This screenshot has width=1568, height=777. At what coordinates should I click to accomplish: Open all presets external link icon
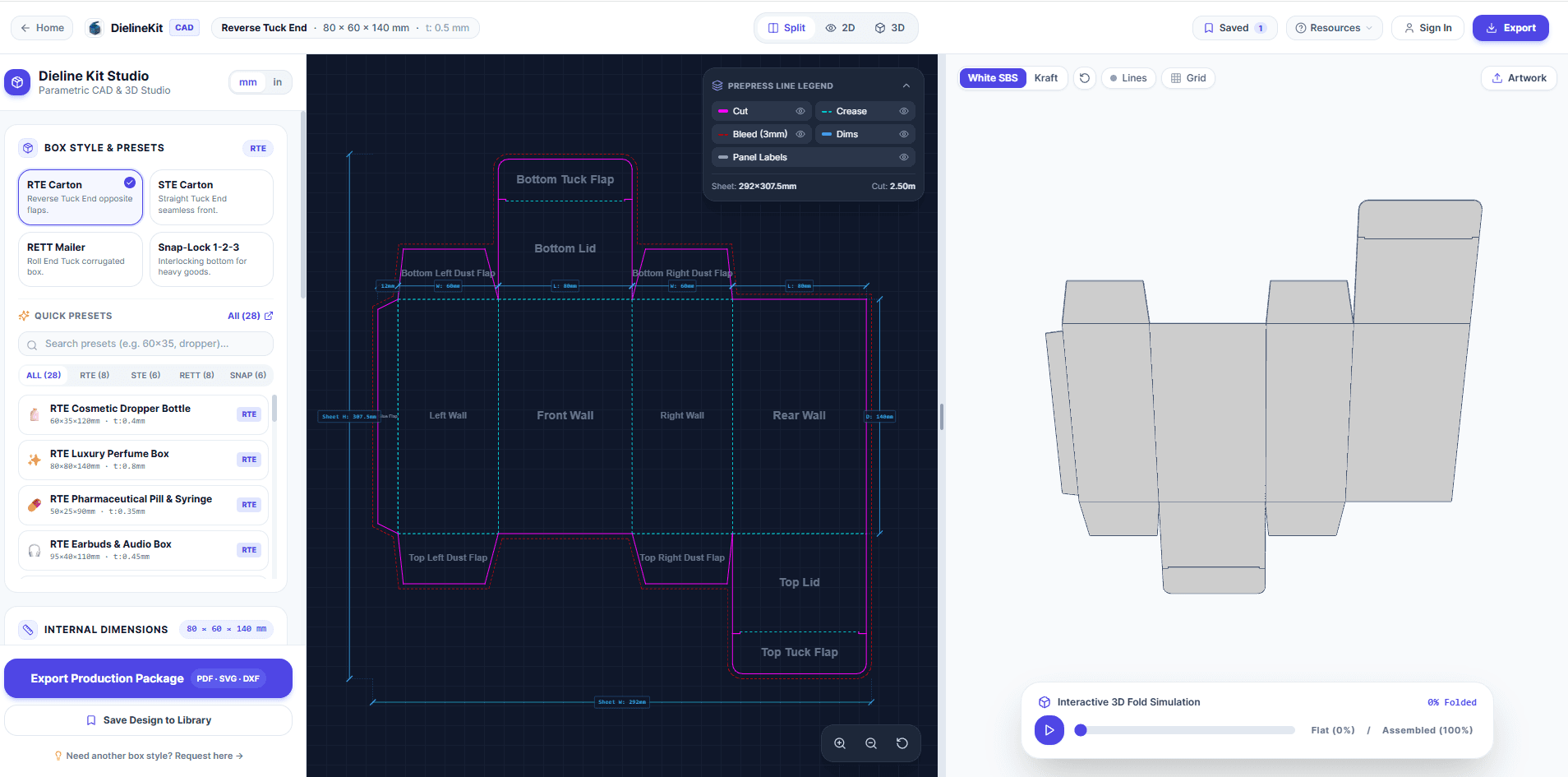(x=269, y=316)
